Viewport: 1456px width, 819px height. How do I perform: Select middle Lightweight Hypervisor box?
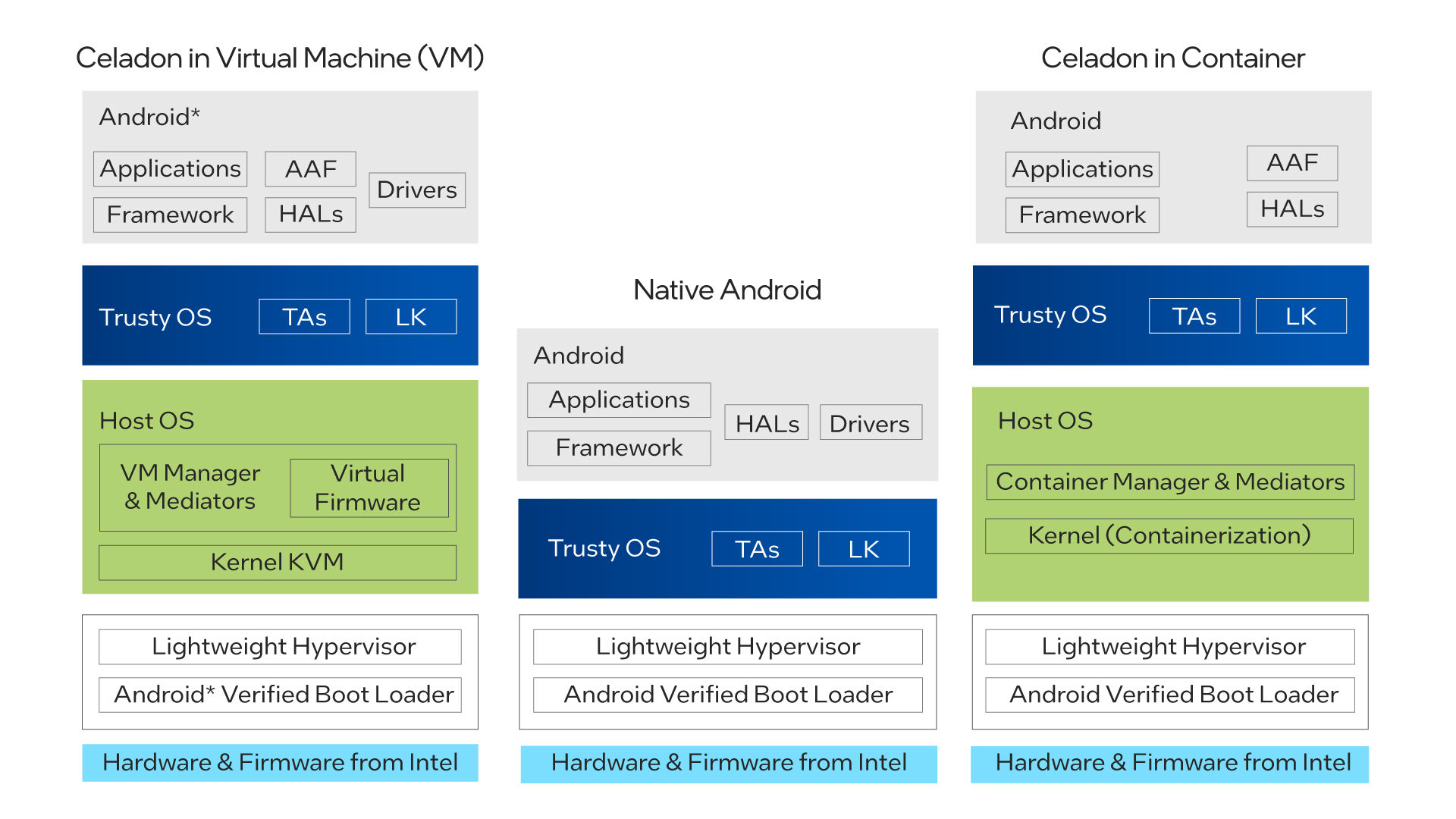coord(727,647)
